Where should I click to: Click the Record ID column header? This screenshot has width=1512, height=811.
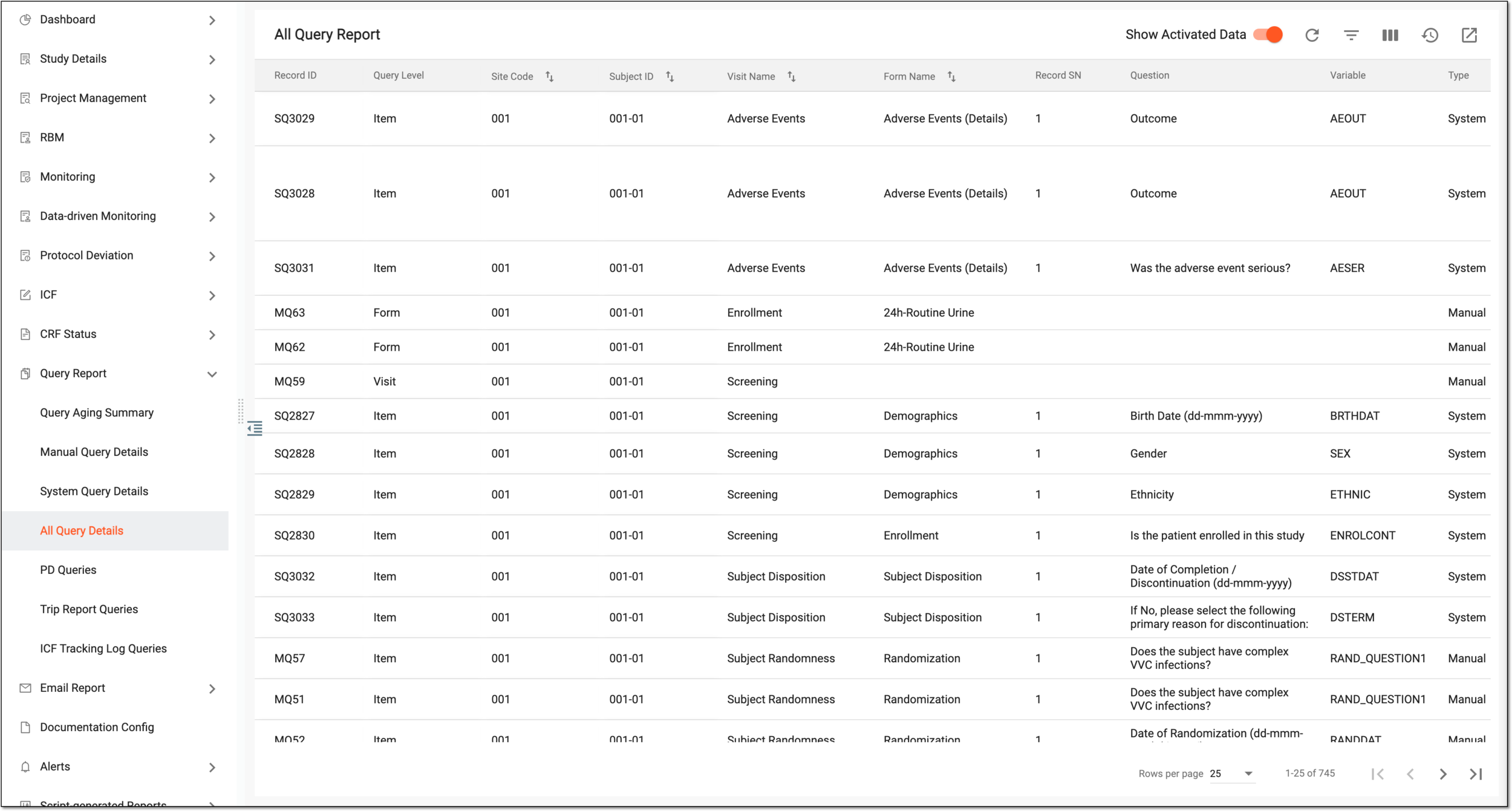tap(295, 75)
